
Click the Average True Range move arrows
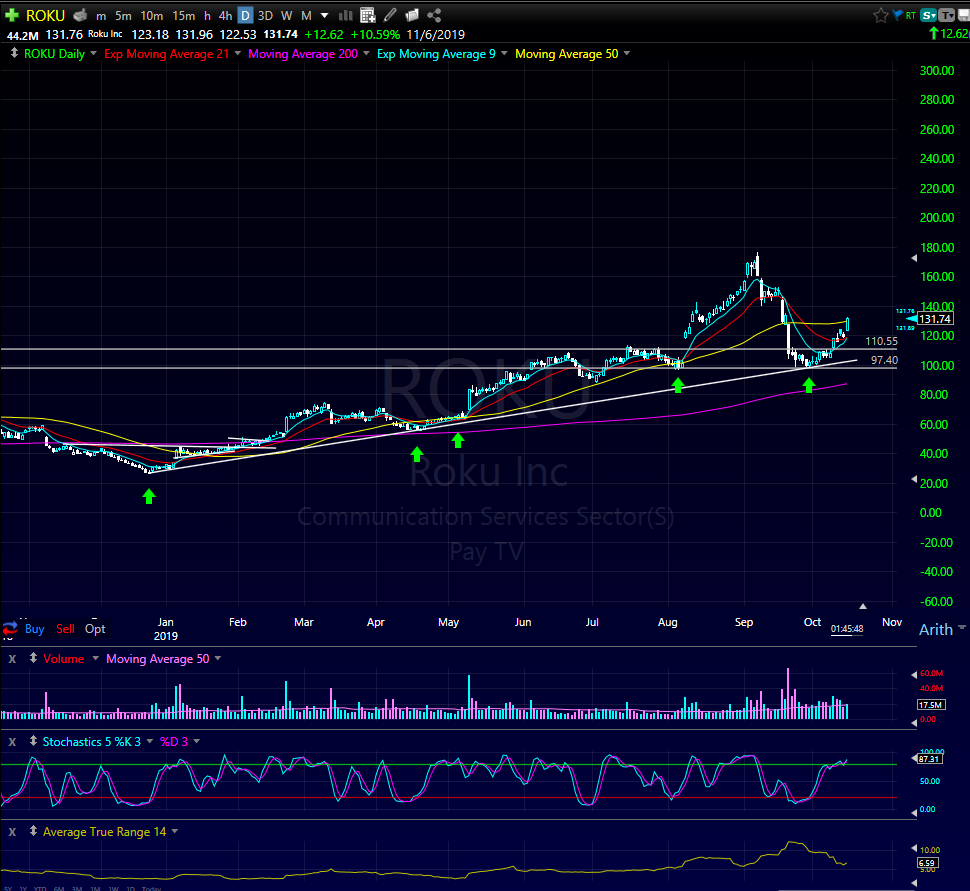click(33, 832)
